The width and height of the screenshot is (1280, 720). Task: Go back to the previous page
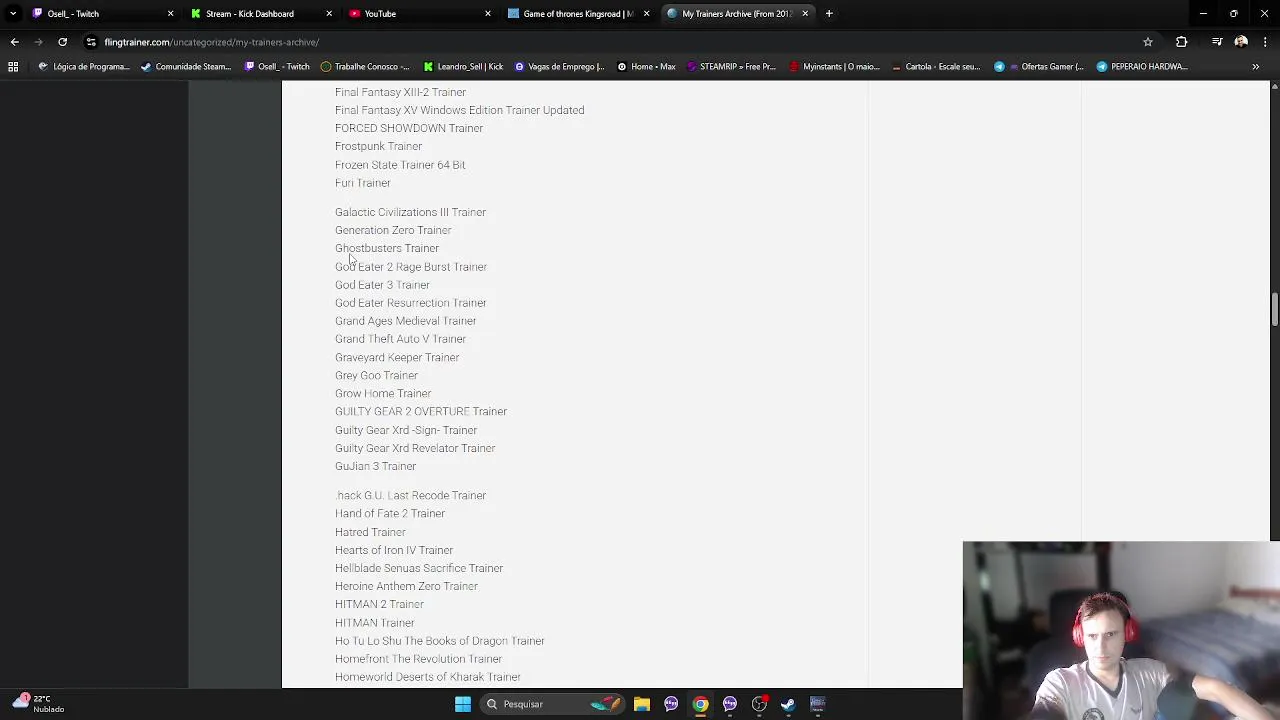14,42
